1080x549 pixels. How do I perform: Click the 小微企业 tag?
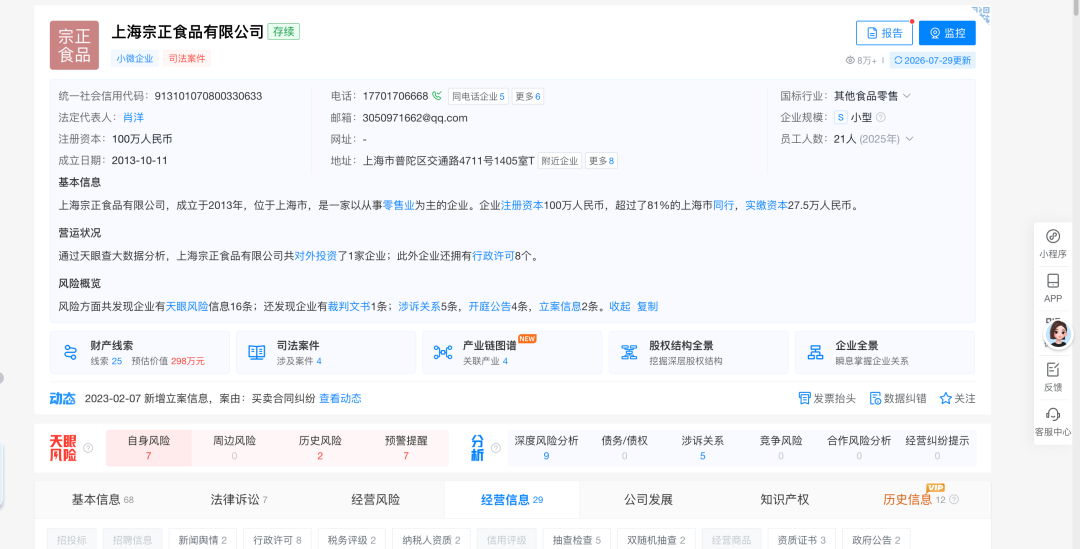click(135, 59)
